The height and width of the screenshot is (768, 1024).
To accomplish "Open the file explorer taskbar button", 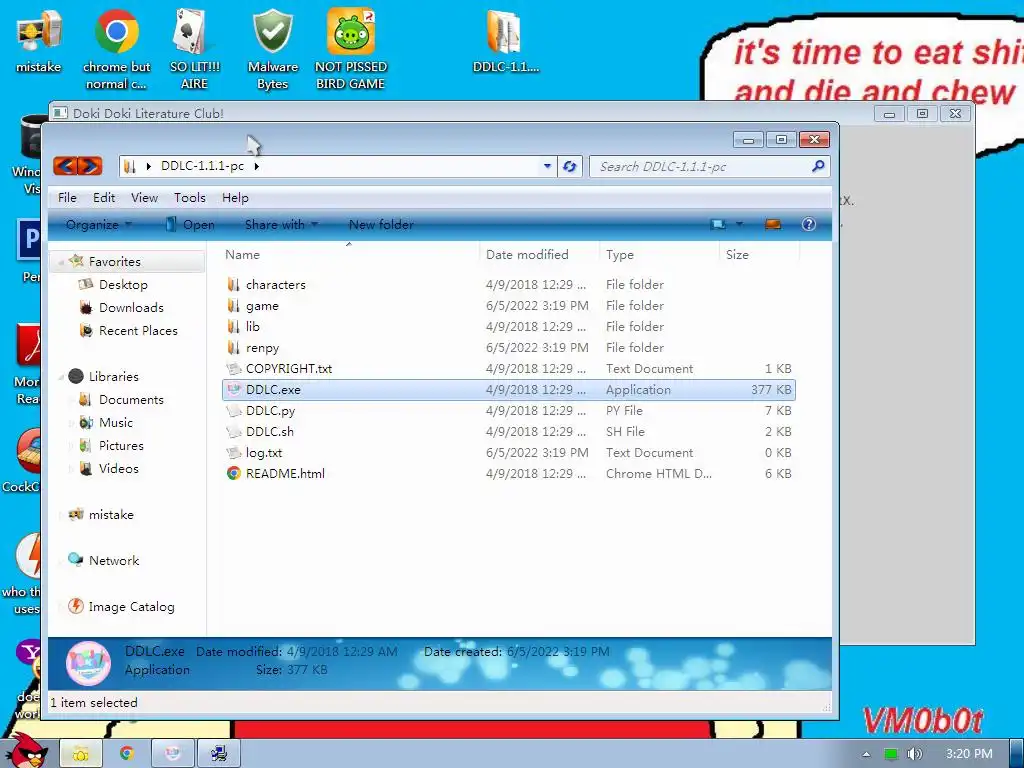I will point(81,754).
